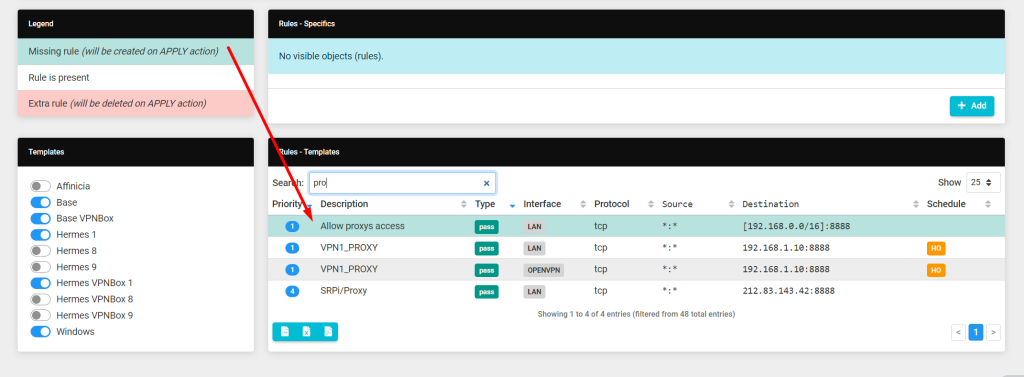This screenshot has height=377, width=1024.
Task: Export the templates table as Excel
Action: pyautogui.click(x=306, y=332)
